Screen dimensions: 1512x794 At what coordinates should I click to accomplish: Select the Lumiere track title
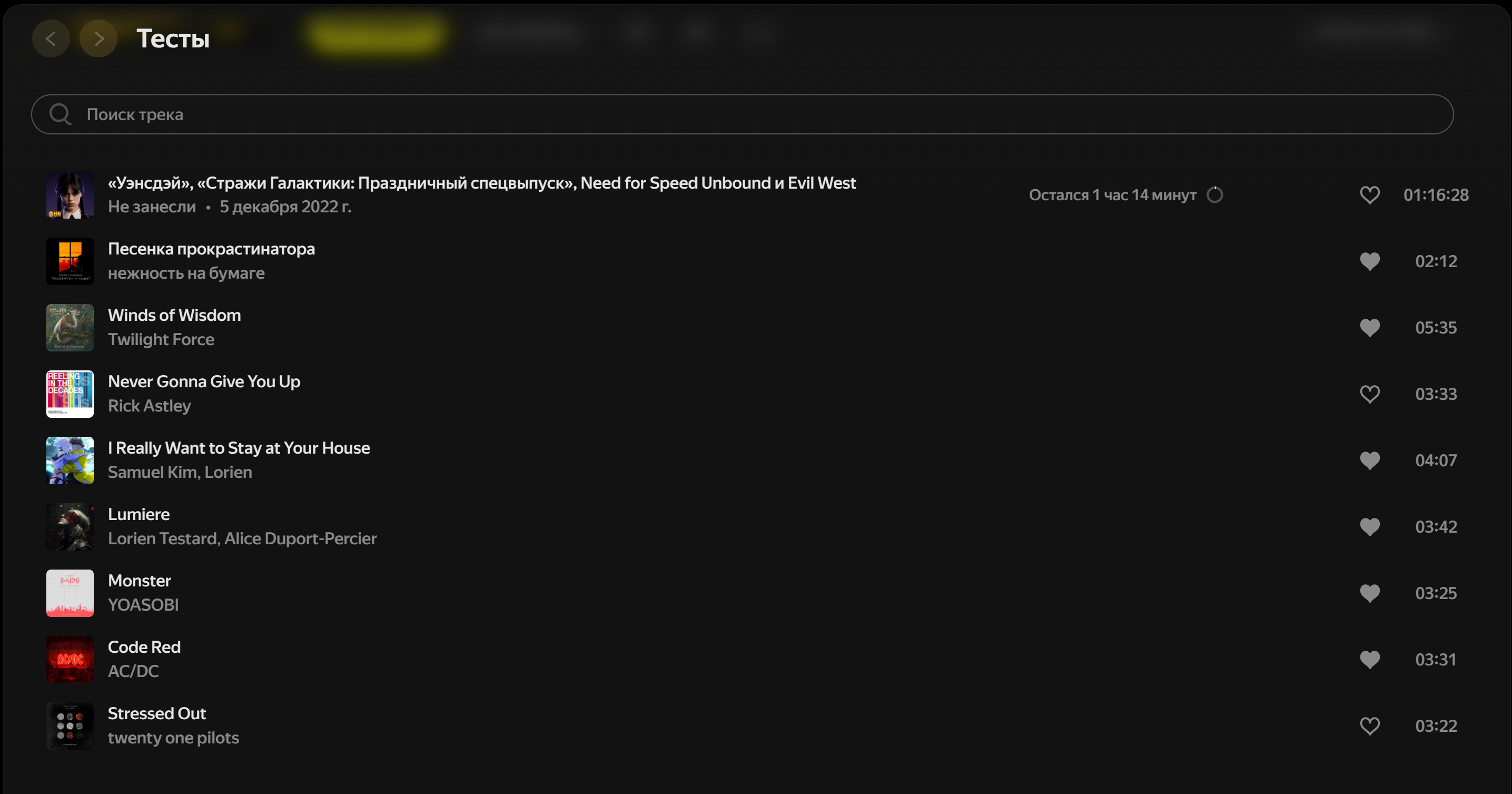pos(139,514)
